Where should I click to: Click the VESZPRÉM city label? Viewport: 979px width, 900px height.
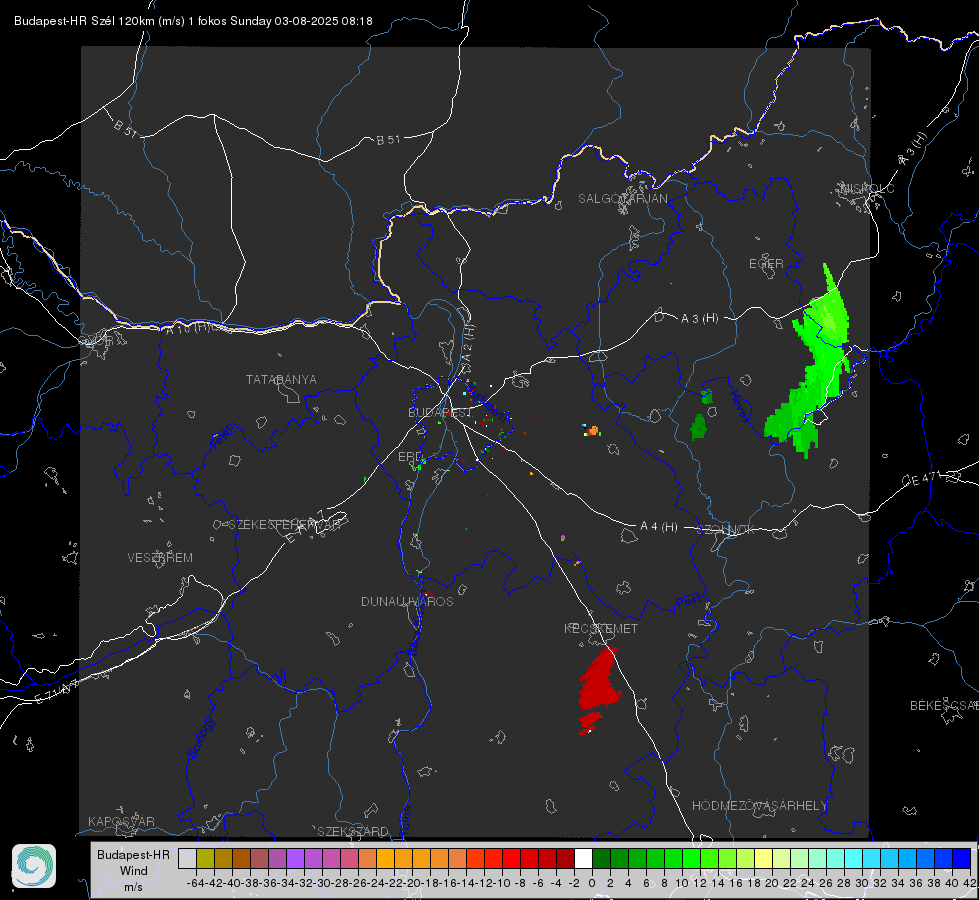[x=160, y=557]
